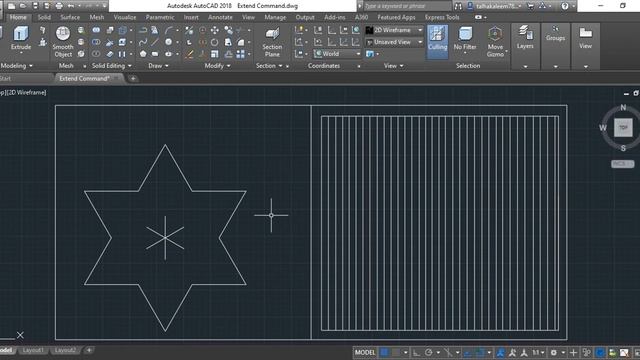Toggle MODEL space button in status bar

(365, 352)
